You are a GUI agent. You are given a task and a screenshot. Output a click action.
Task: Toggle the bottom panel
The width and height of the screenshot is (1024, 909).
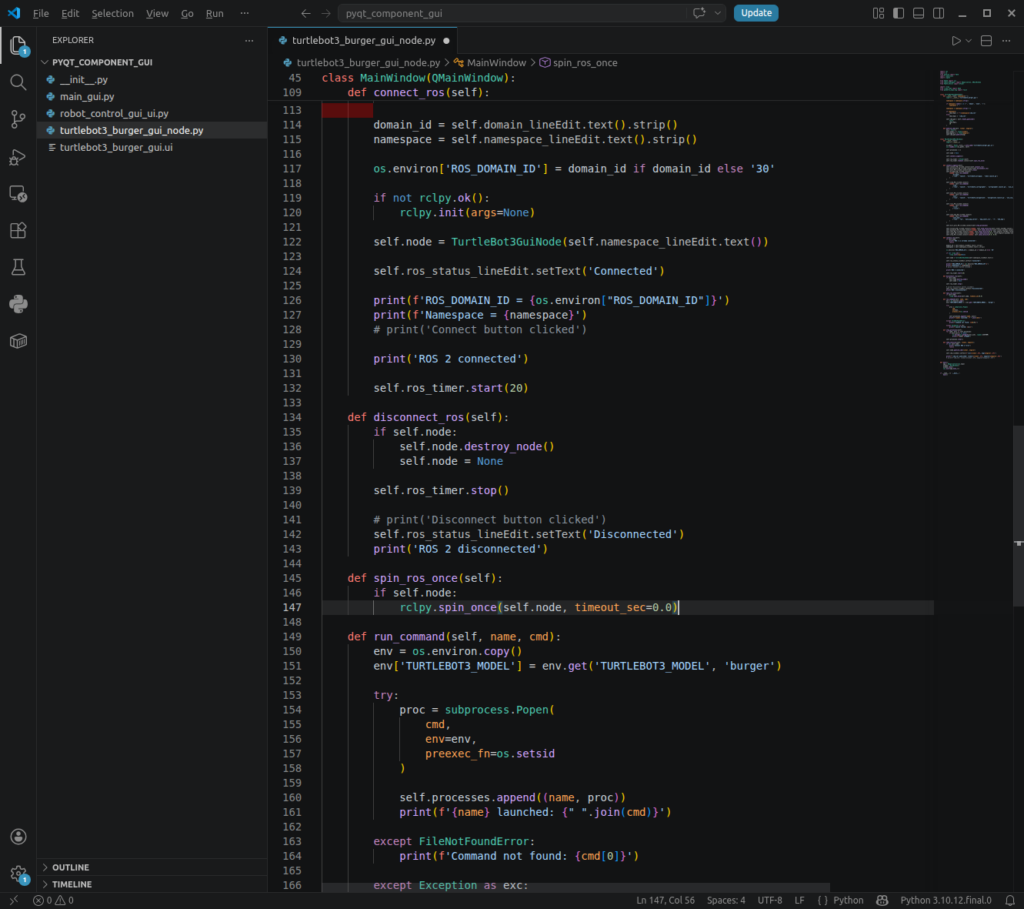click(x=918, y=13)
